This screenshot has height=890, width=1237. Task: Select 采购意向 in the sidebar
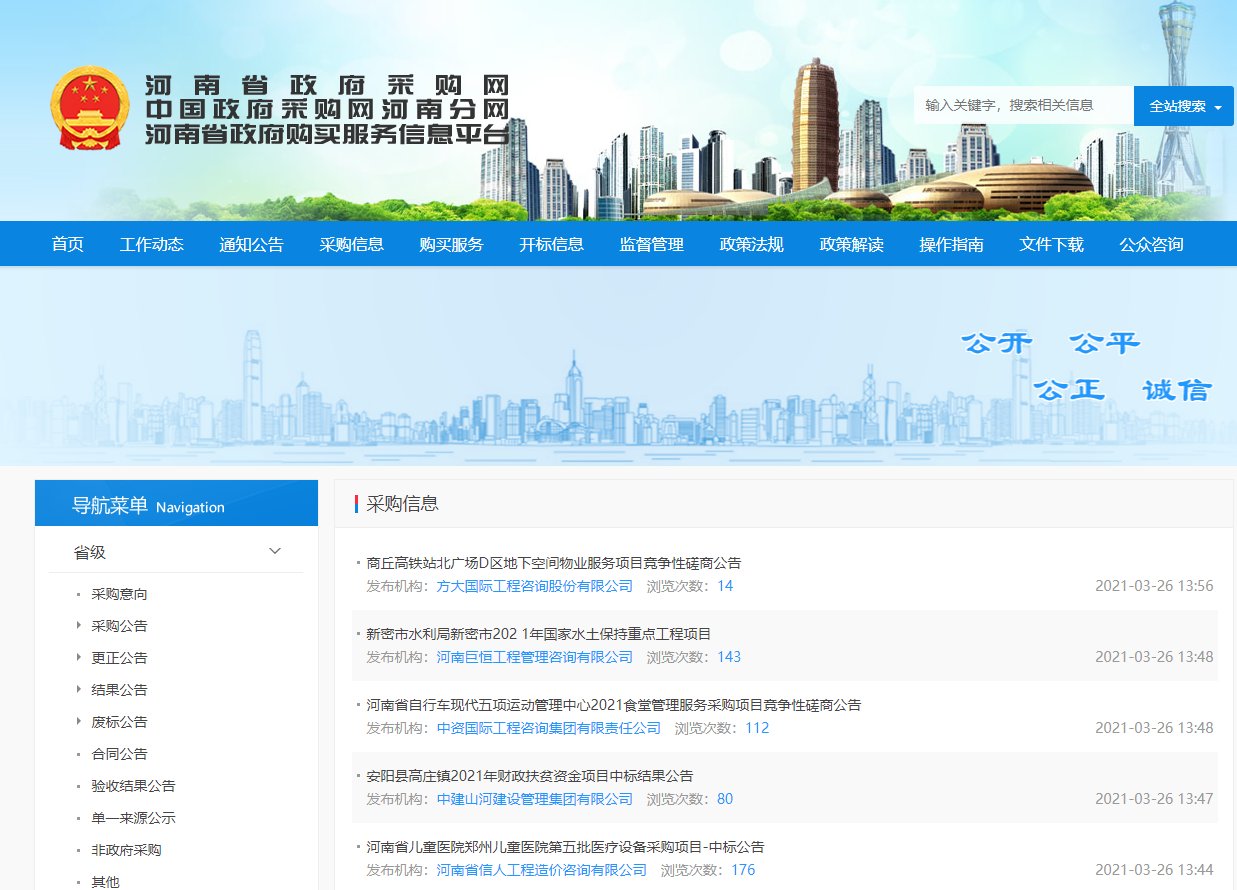pos(118,593)
